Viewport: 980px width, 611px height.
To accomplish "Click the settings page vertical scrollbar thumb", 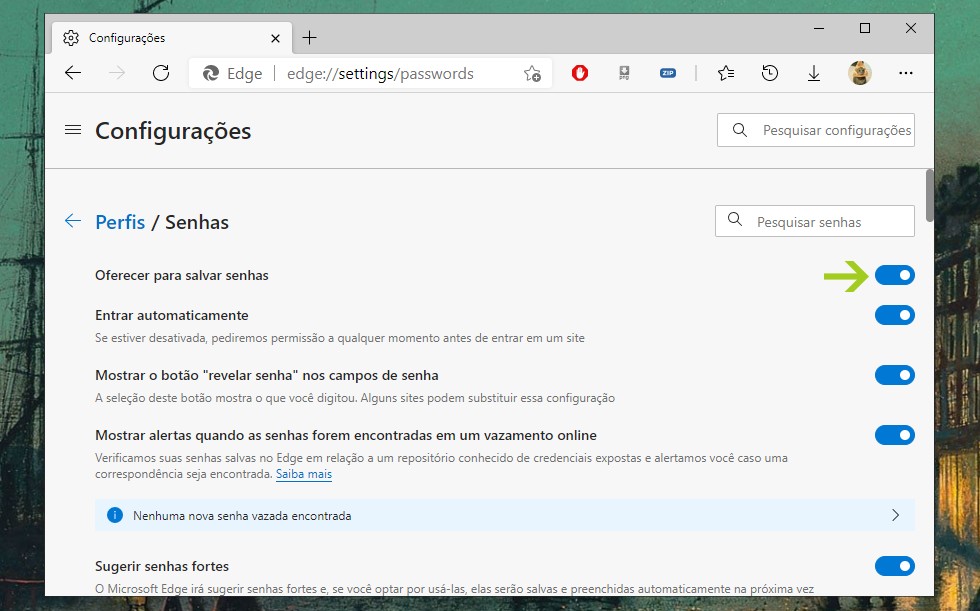I will [929, 196].
